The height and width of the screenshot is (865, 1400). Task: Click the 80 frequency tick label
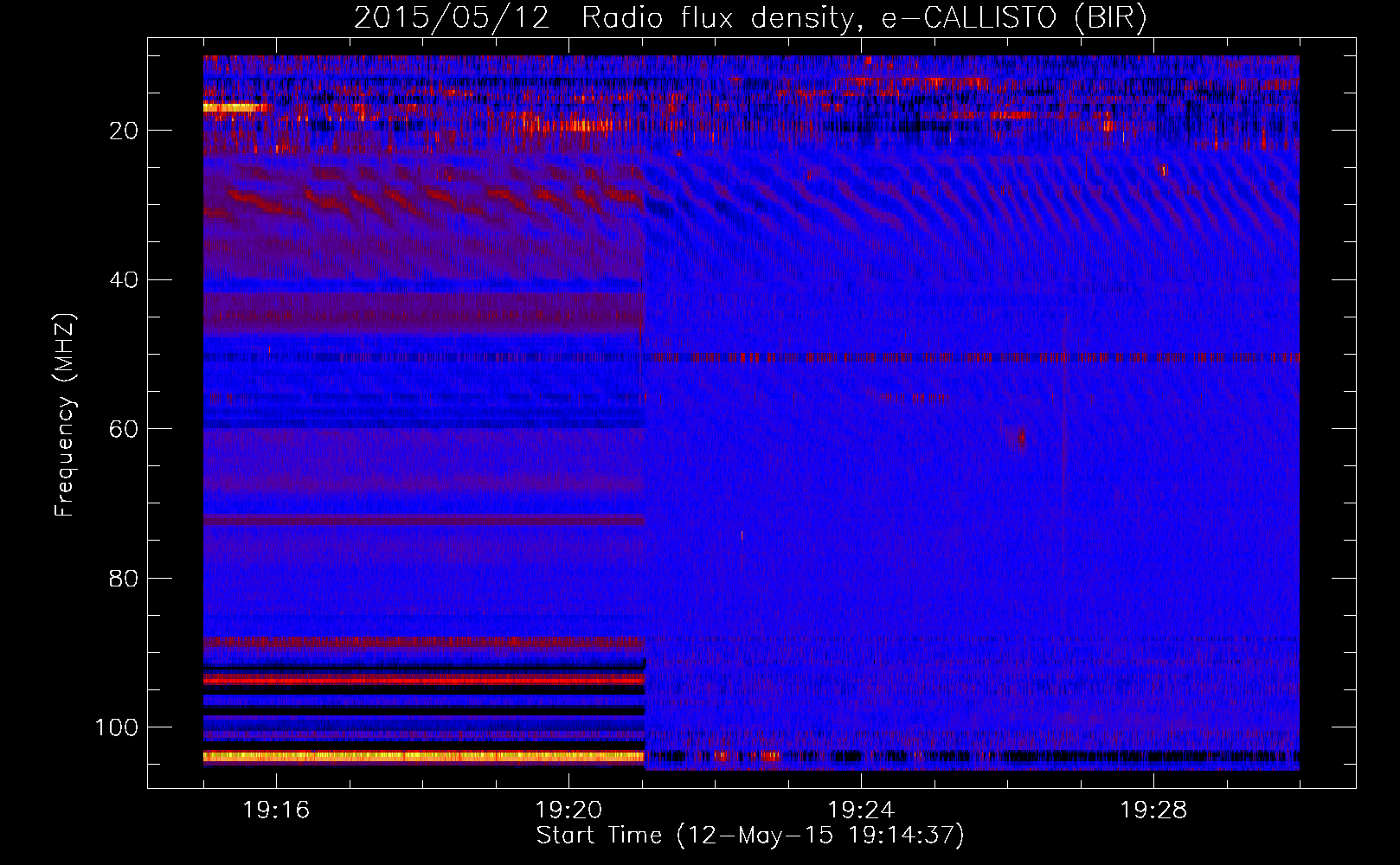coord(124,579)
